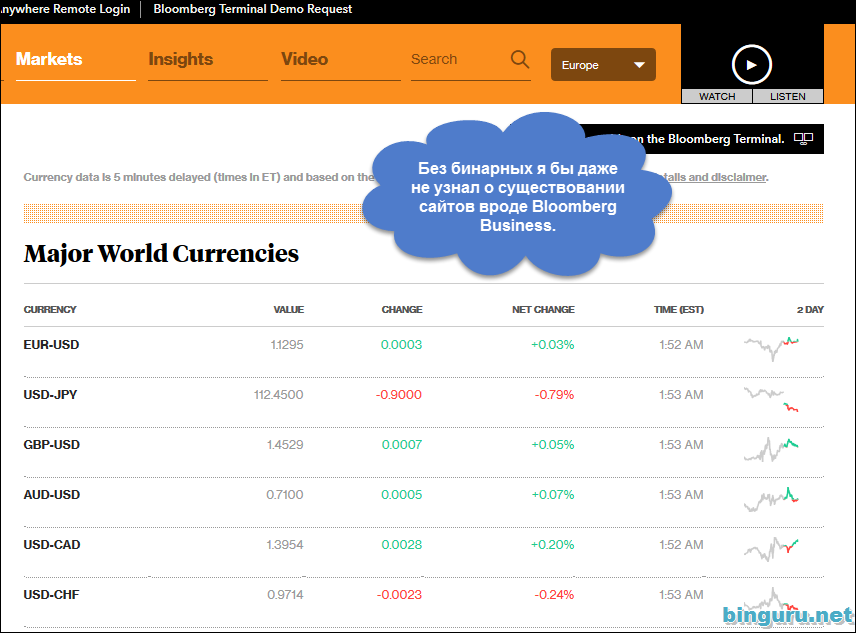The height and width of the screenshot is (633, 856).
Task: Click the USD-CHF change -0.0023
Action: pyautogui.click(x=399, y=595)
